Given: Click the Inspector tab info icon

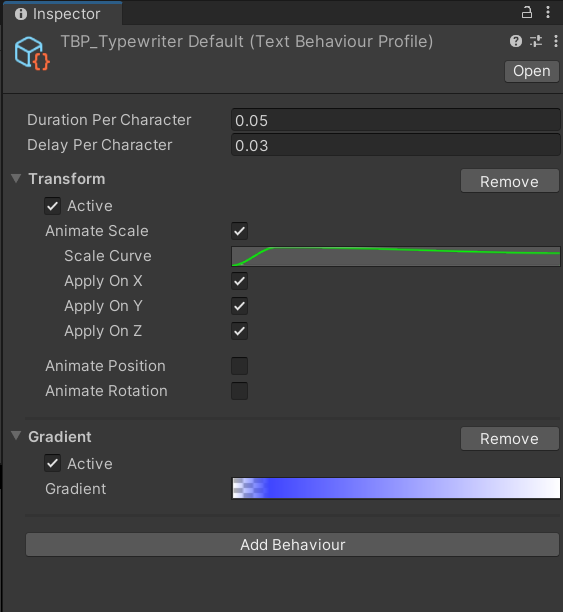Looking at the screenshot, I should pos(21,14).
